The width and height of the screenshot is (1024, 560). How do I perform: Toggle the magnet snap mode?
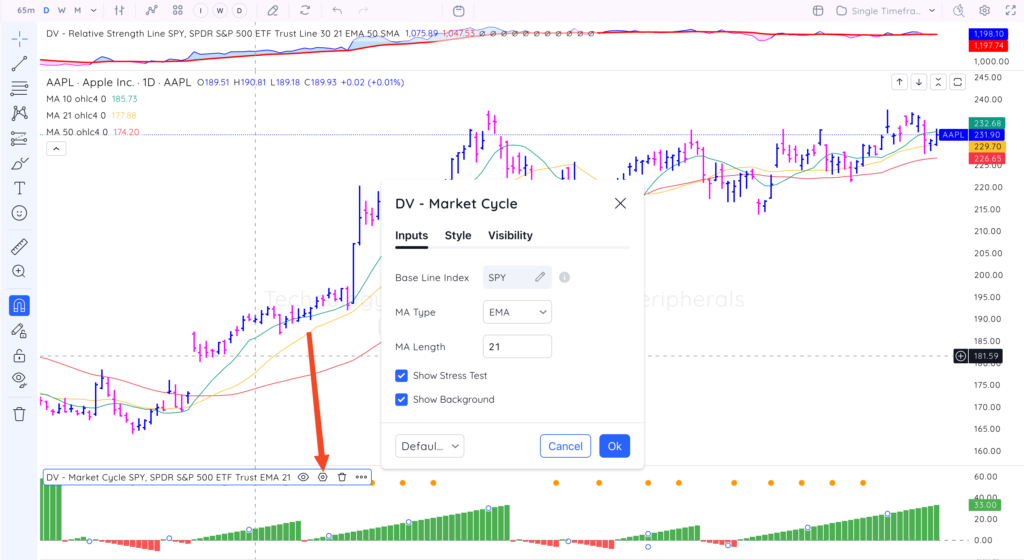click(x=19, y=305)
